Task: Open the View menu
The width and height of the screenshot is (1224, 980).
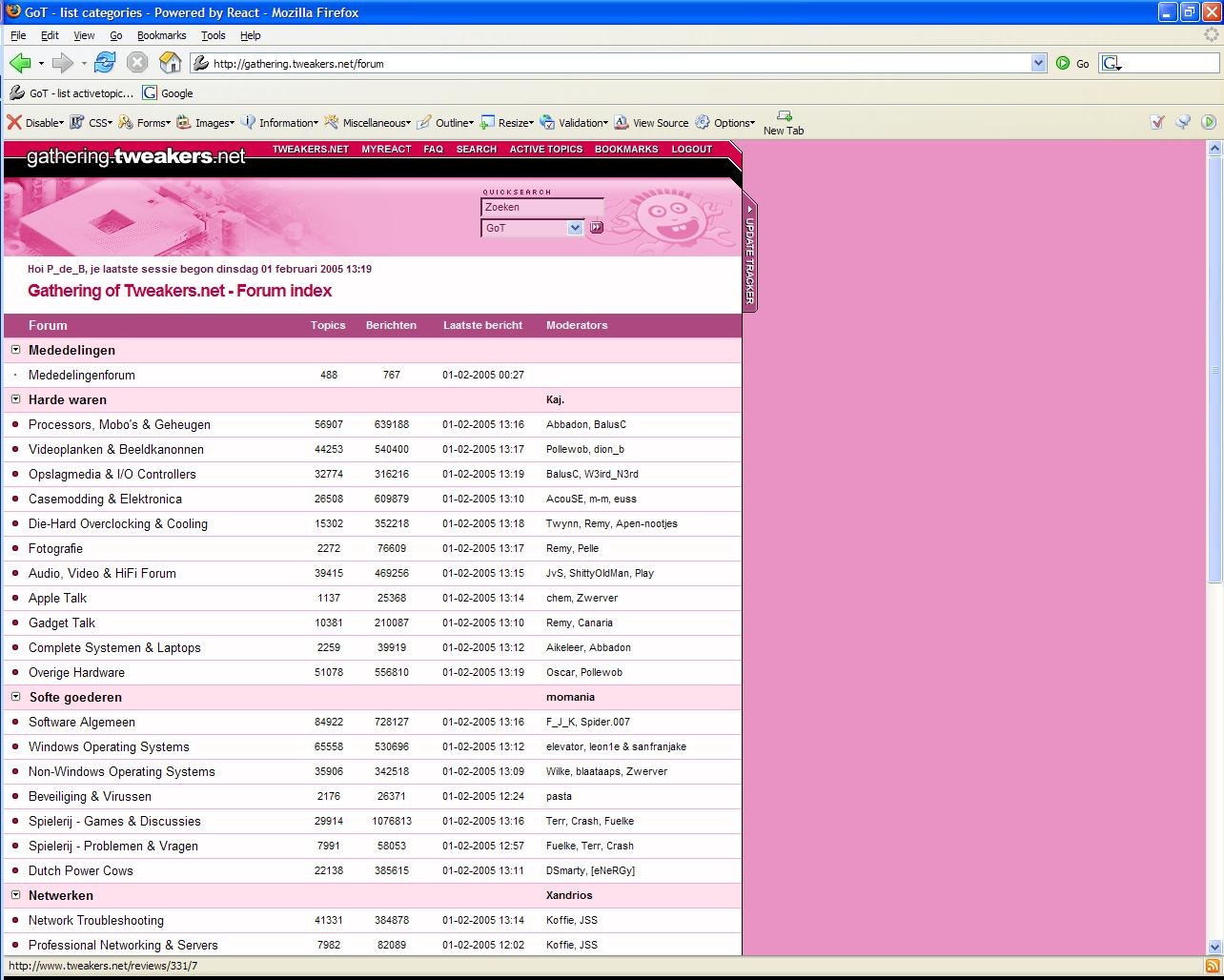Action: tap(84, 35)
